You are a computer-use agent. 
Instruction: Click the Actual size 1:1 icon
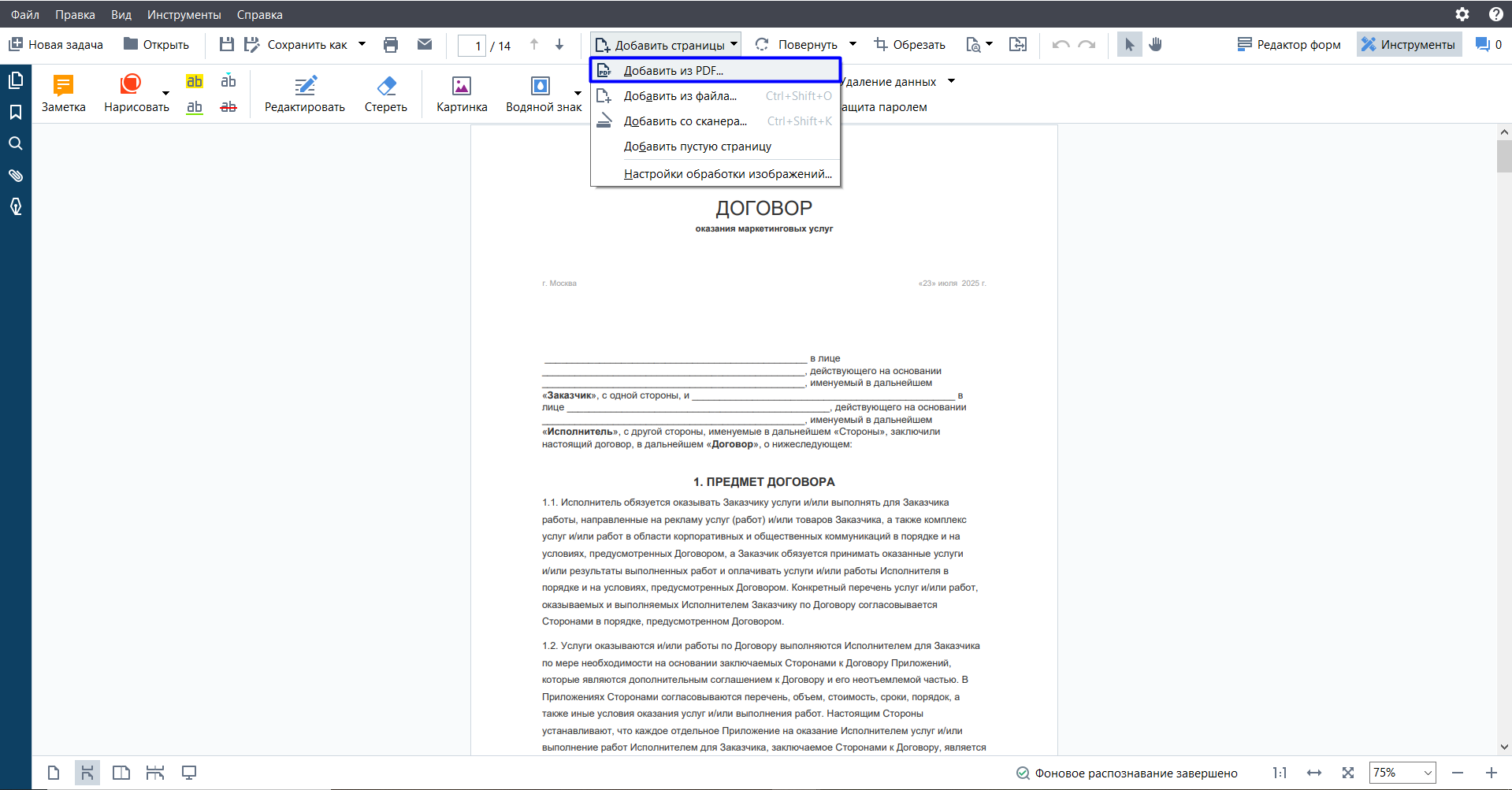(x=1280, y=773)
